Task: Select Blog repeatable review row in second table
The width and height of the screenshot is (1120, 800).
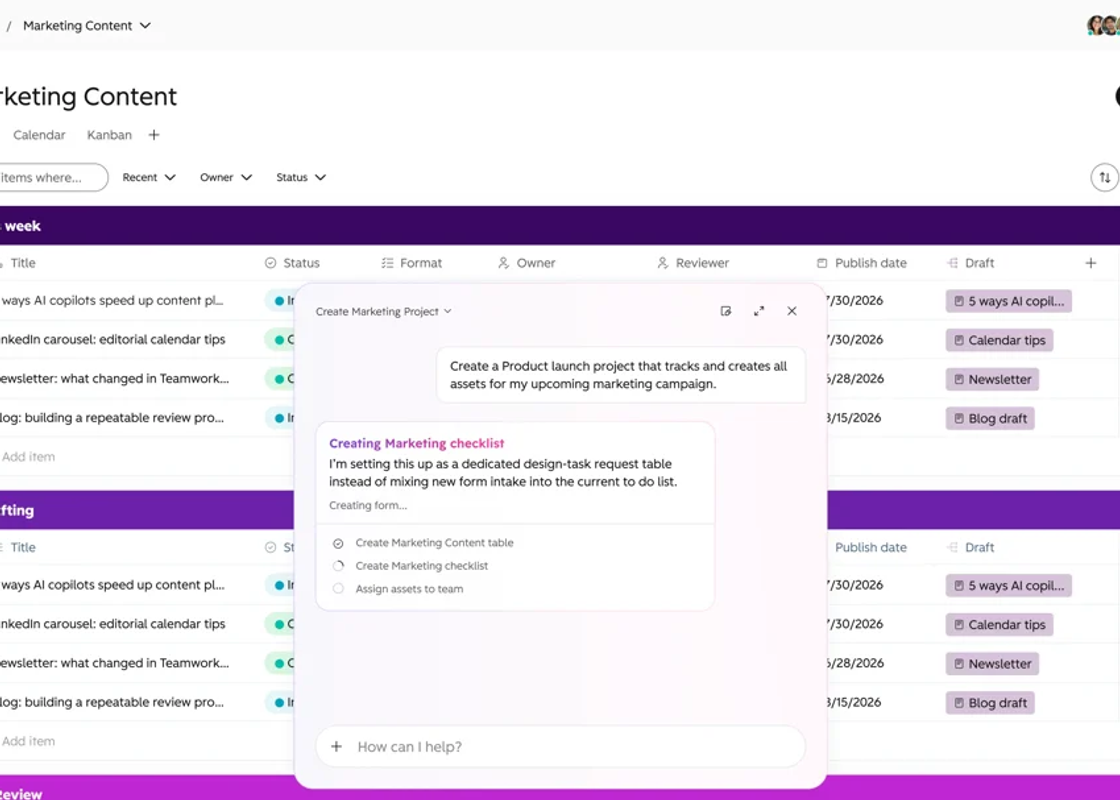Action: point(112,702)
